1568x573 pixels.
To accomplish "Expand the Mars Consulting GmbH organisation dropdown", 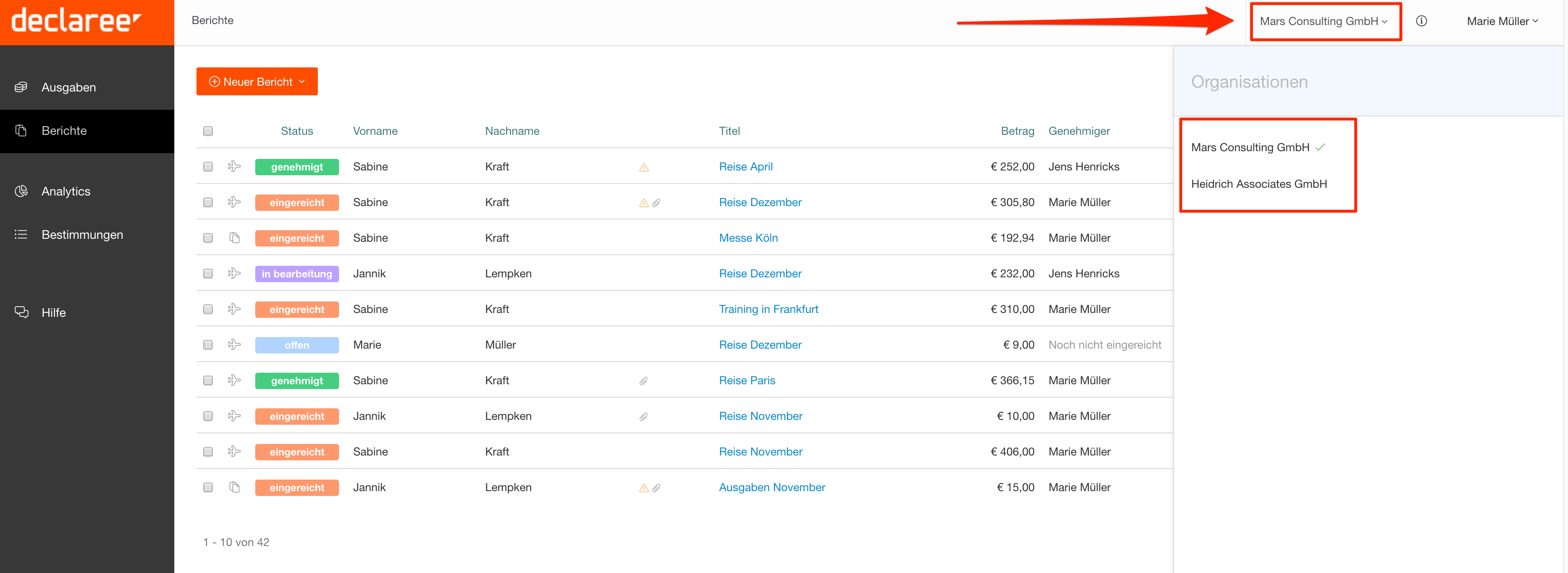I will 1324,21.
